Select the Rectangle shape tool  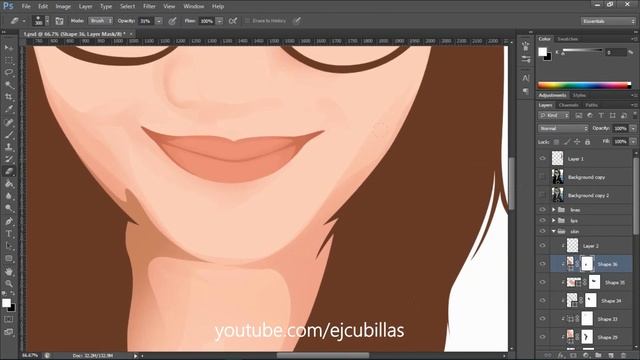coord(9,259)
